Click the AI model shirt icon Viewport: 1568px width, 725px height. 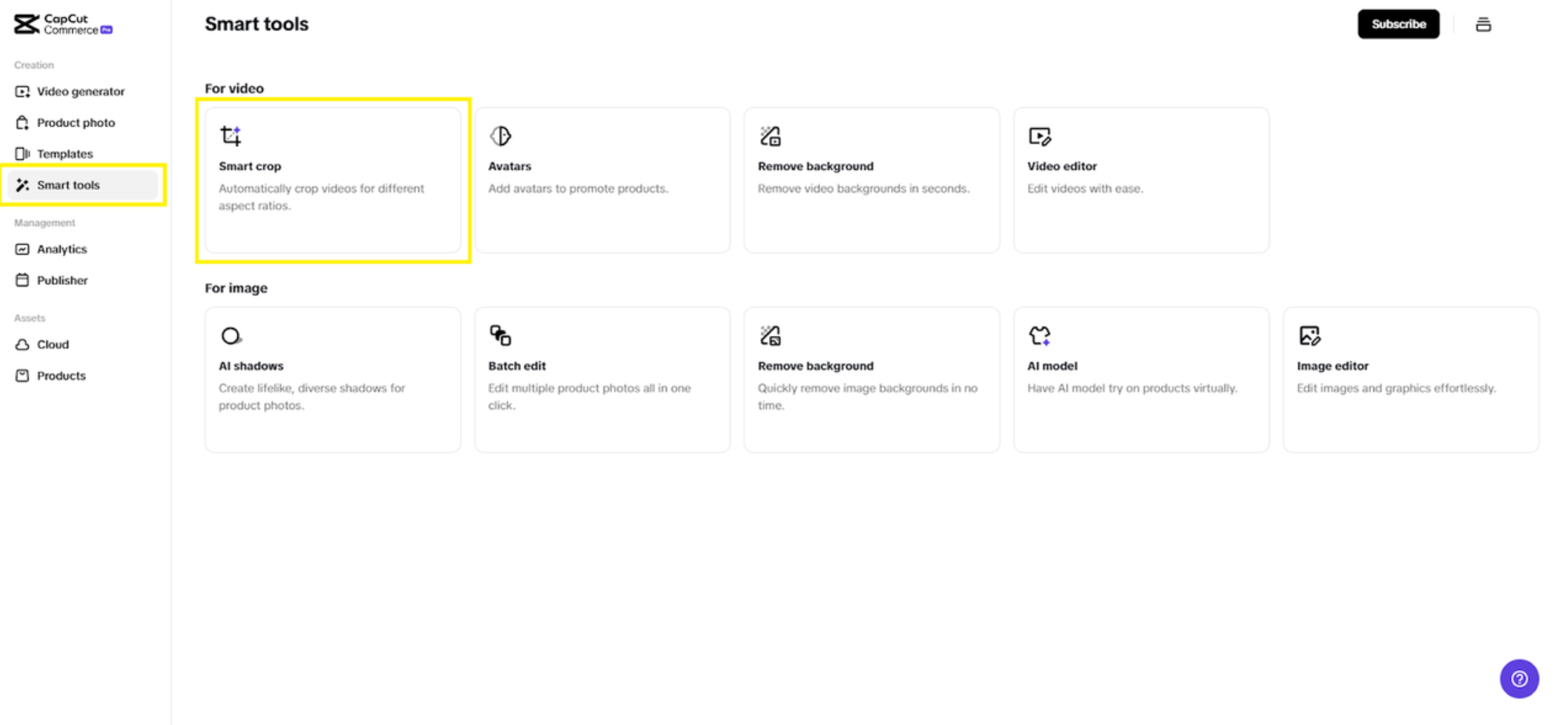(x=1040, y=336)
